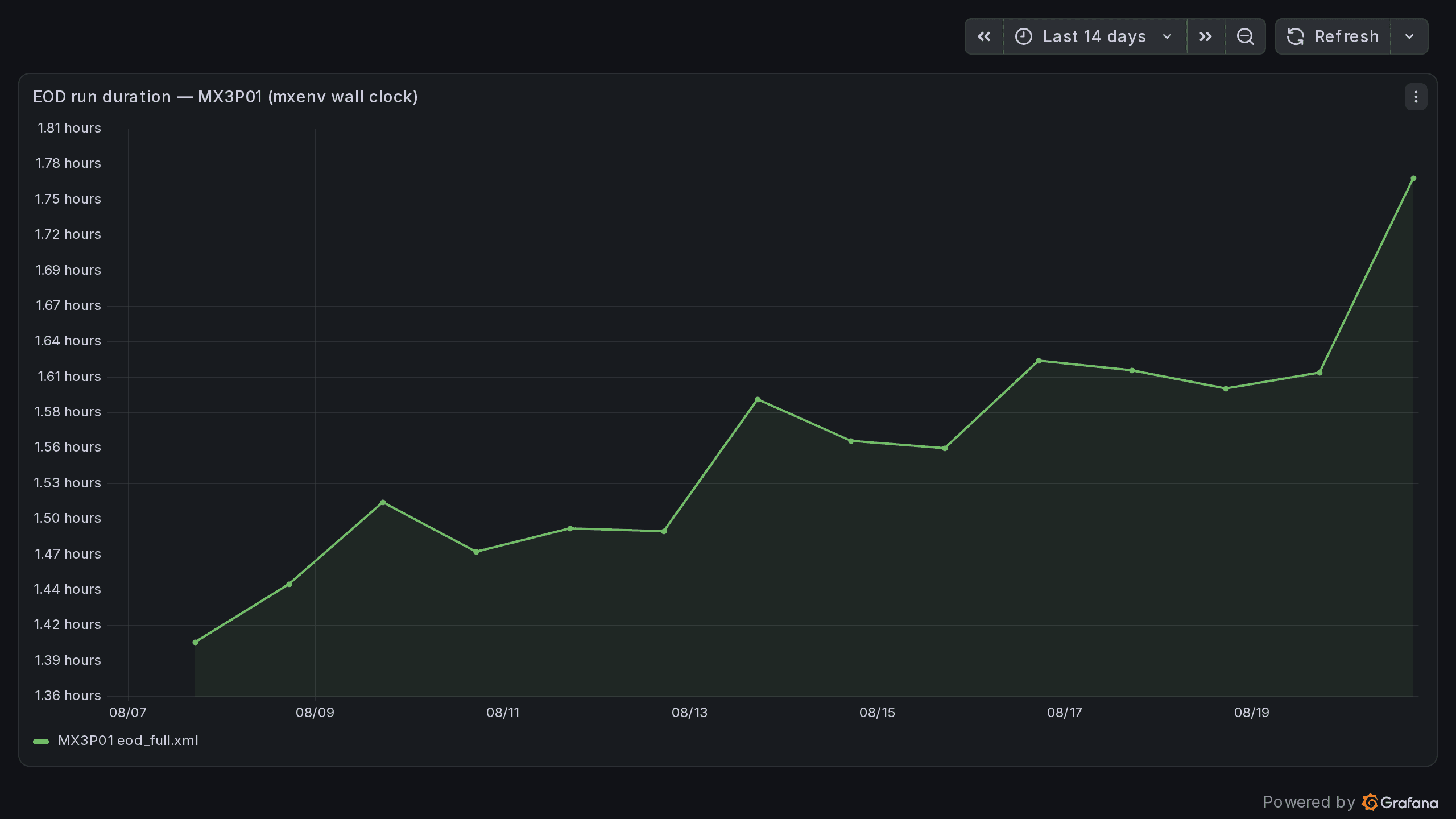Open the panel's three-dot menu
Image resolution: width=1456 pixels, height=819 pixels.
pyautogui.click(x=1416, y=97)
